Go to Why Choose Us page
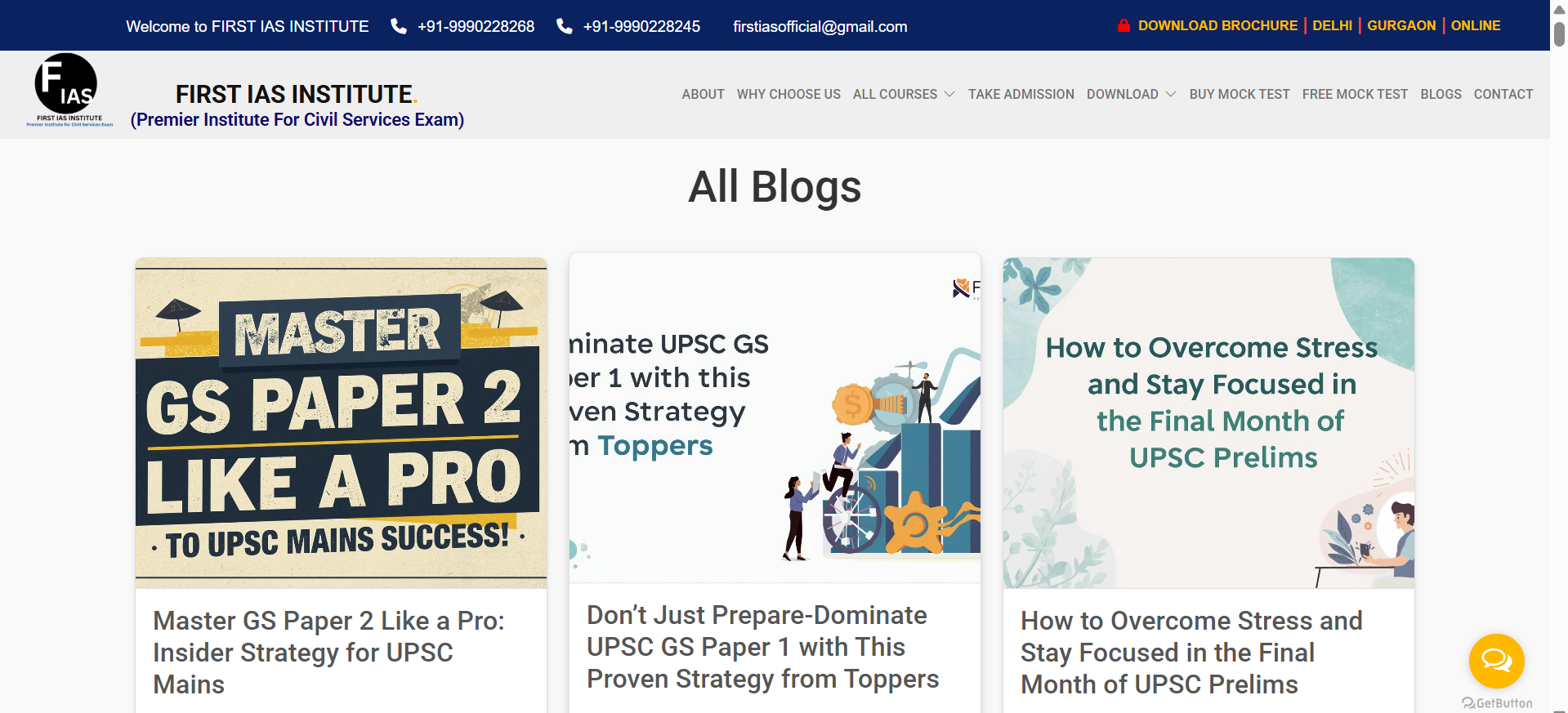Viewport: 1568px width, 713px height. tap(788, 94)
